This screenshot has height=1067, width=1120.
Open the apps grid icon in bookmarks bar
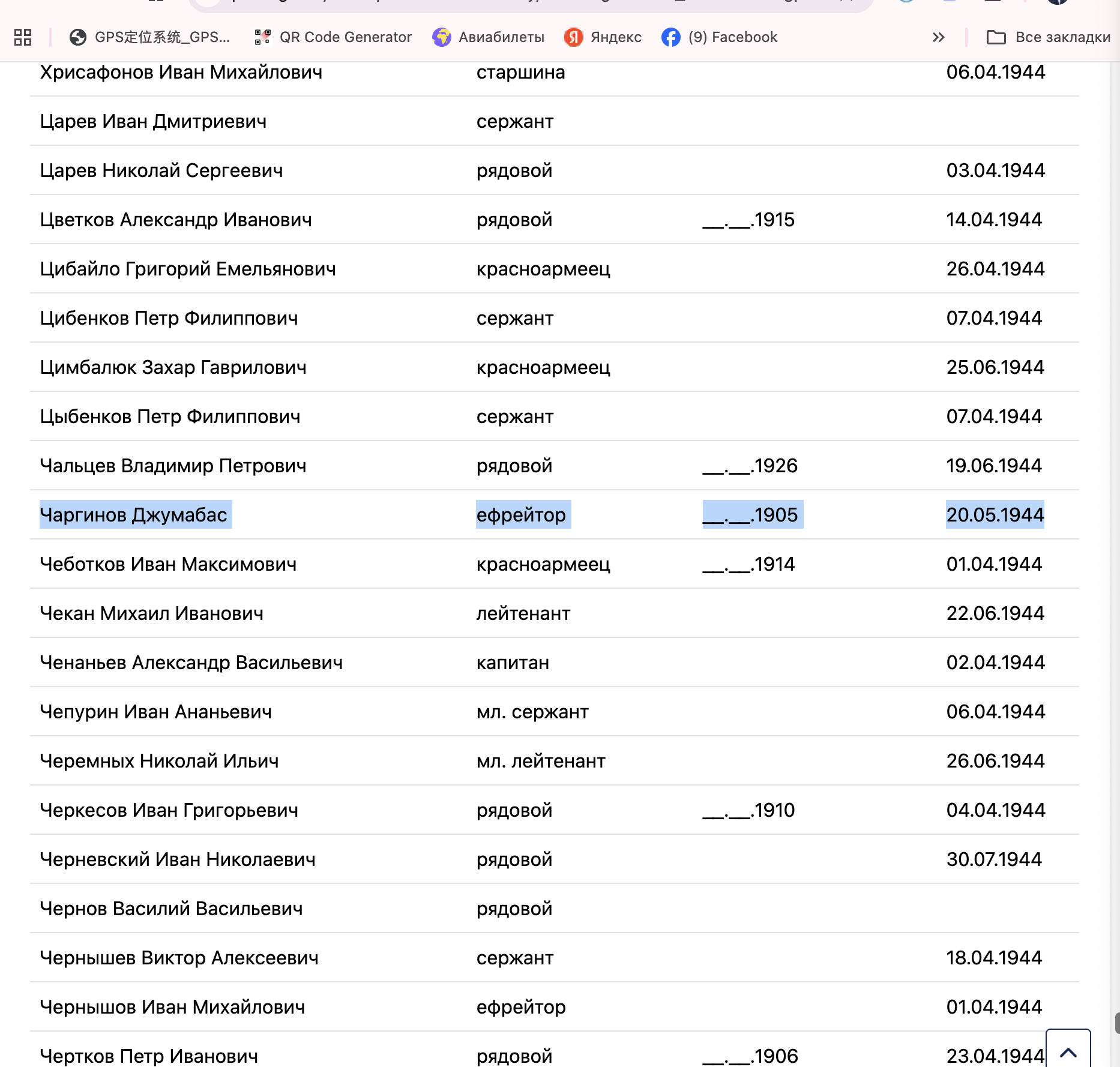(x=23, y=37)
